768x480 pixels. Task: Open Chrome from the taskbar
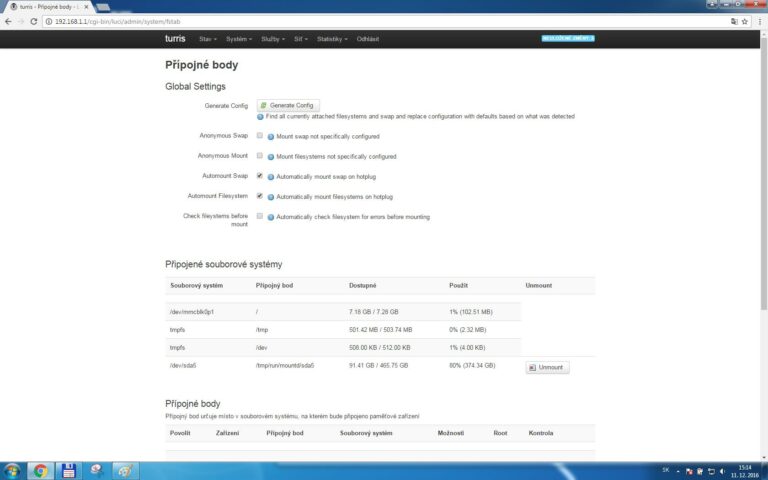(x=40, y=471)
